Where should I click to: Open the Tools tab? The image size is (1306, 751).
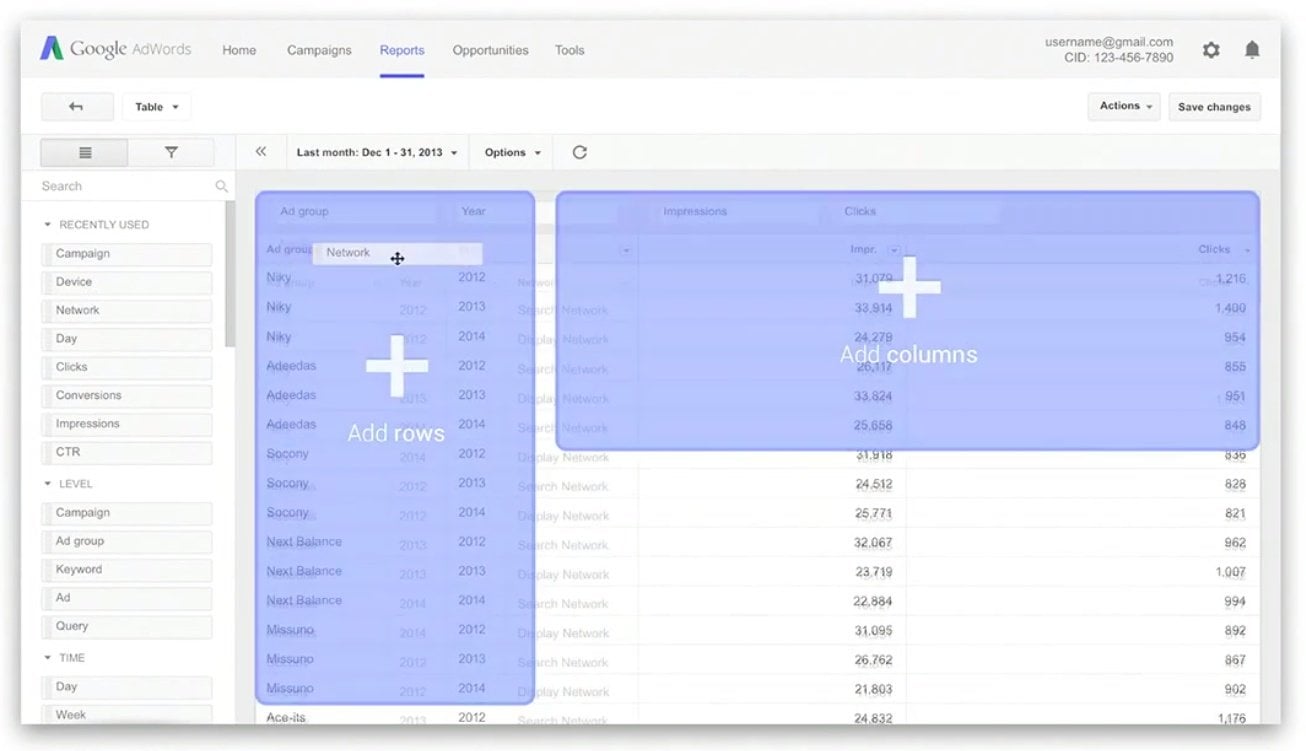[570, 50]
